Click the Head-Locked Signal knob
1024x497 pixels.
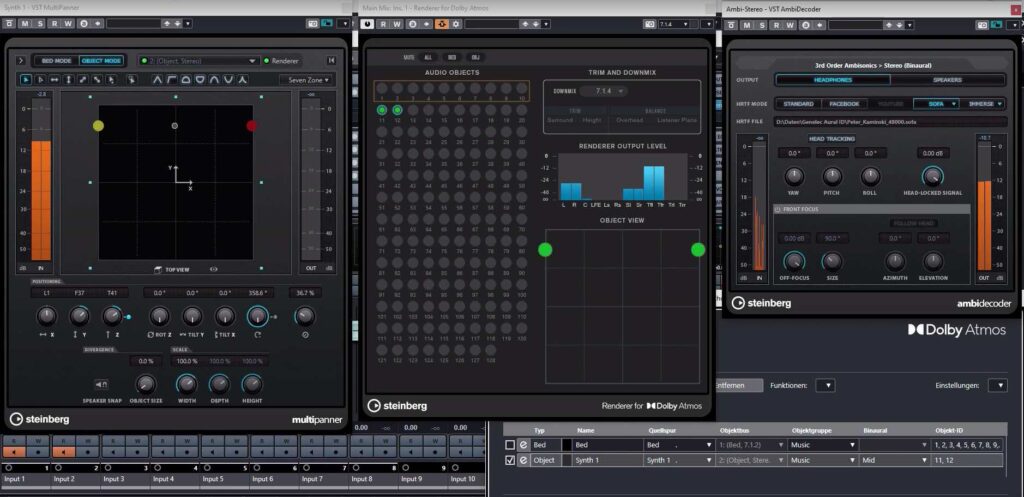tap(932, 176)
